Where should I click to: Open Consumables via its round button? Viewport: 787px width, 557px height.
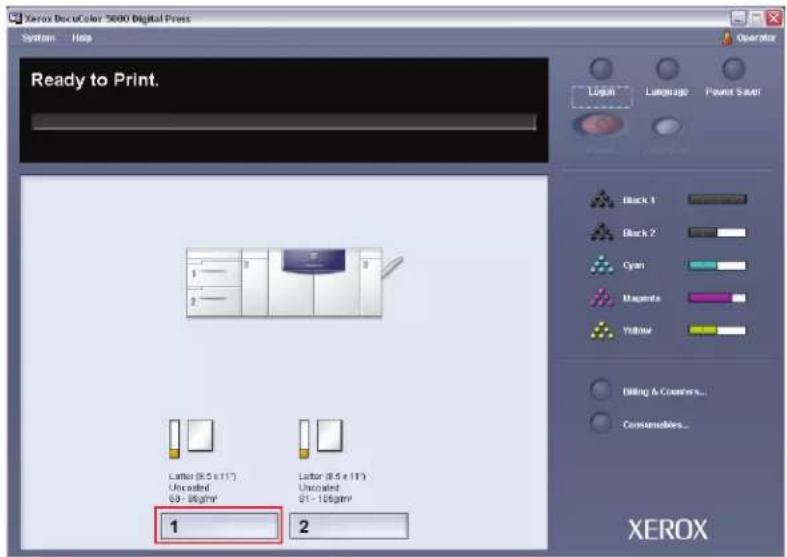click(601, 423)
